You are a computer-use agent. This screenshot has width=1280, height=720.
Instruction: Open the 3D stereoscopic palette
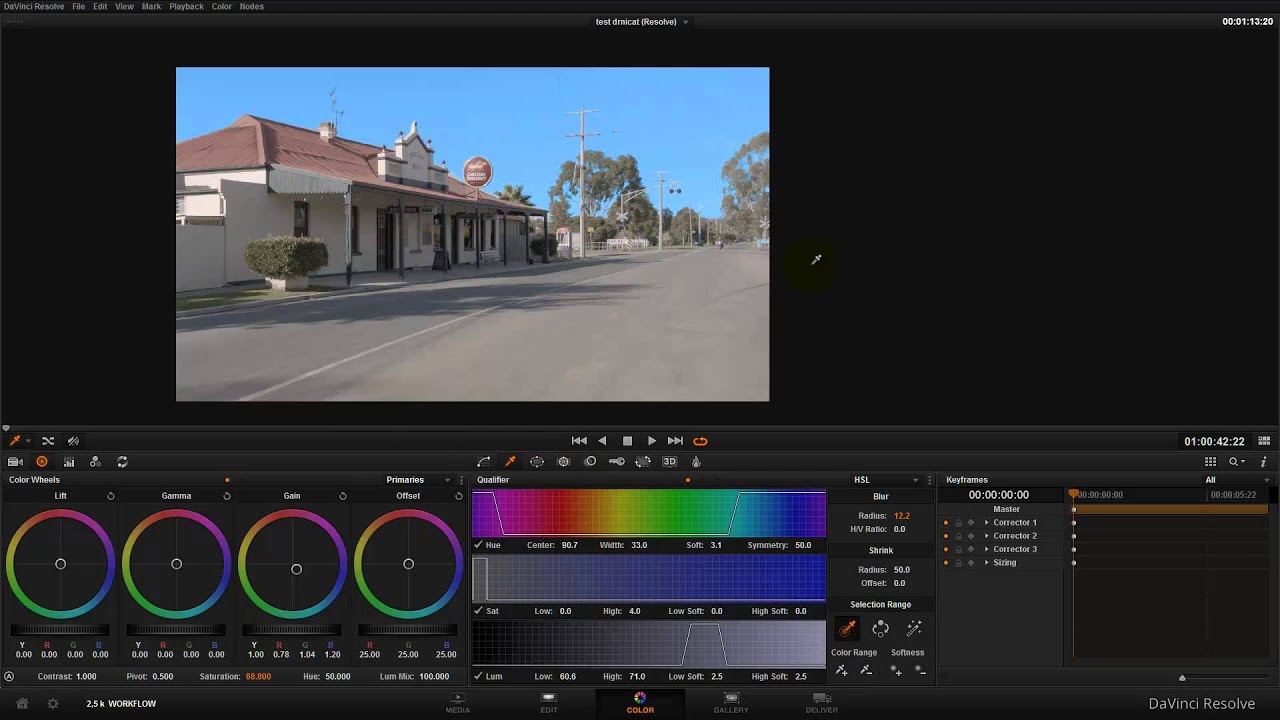click(670, 461)
